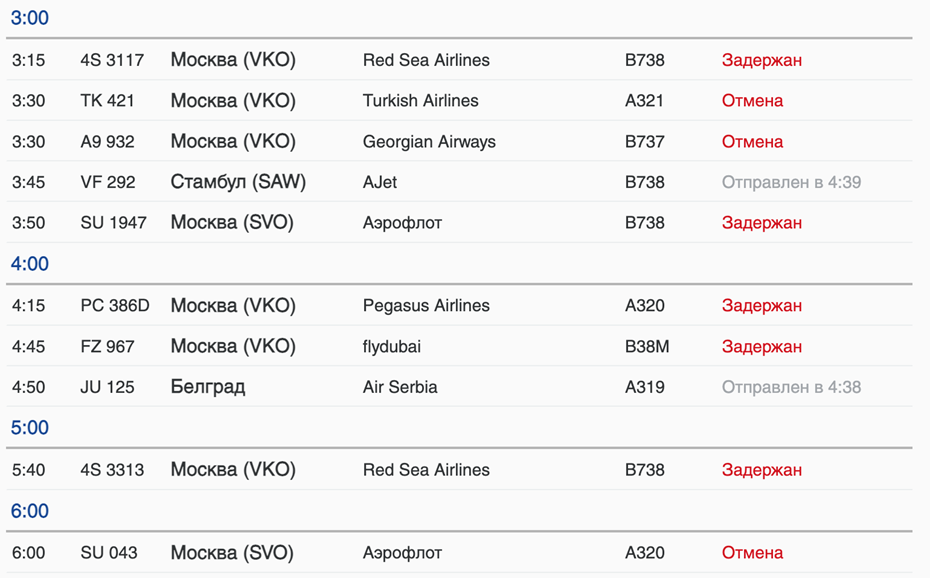The image size is (930, 578).
Task: Click the 5:00 hour header
Action: 30,428
